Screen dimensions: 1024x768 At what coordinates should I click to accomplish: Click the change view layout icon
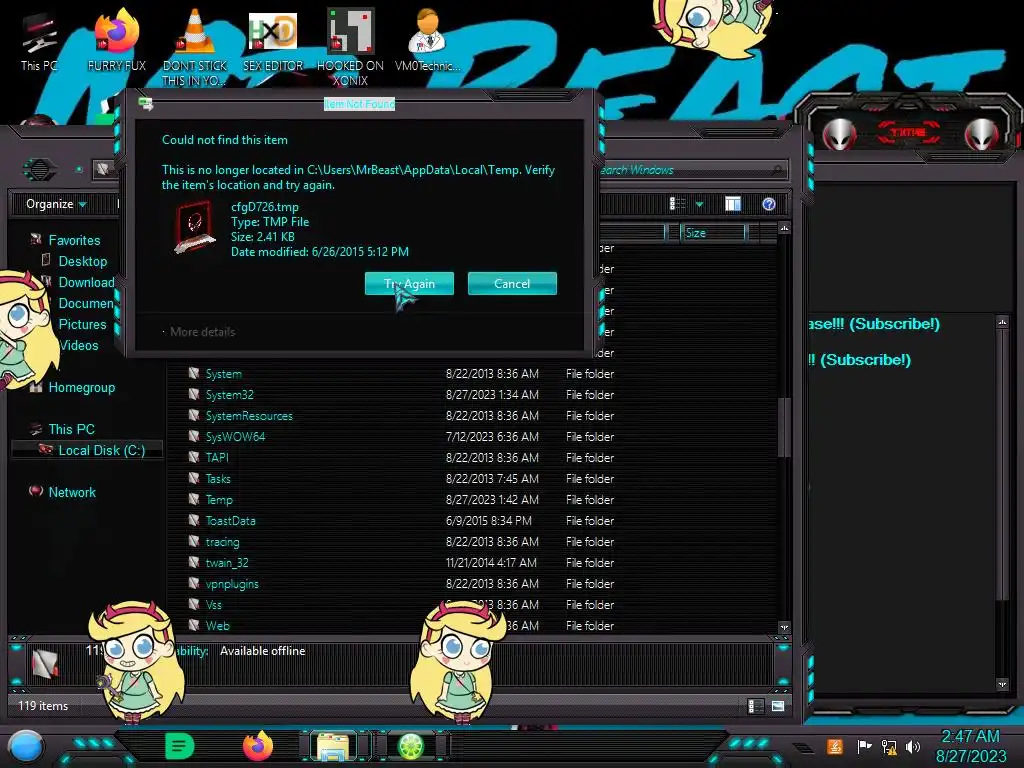coord(677,204)
